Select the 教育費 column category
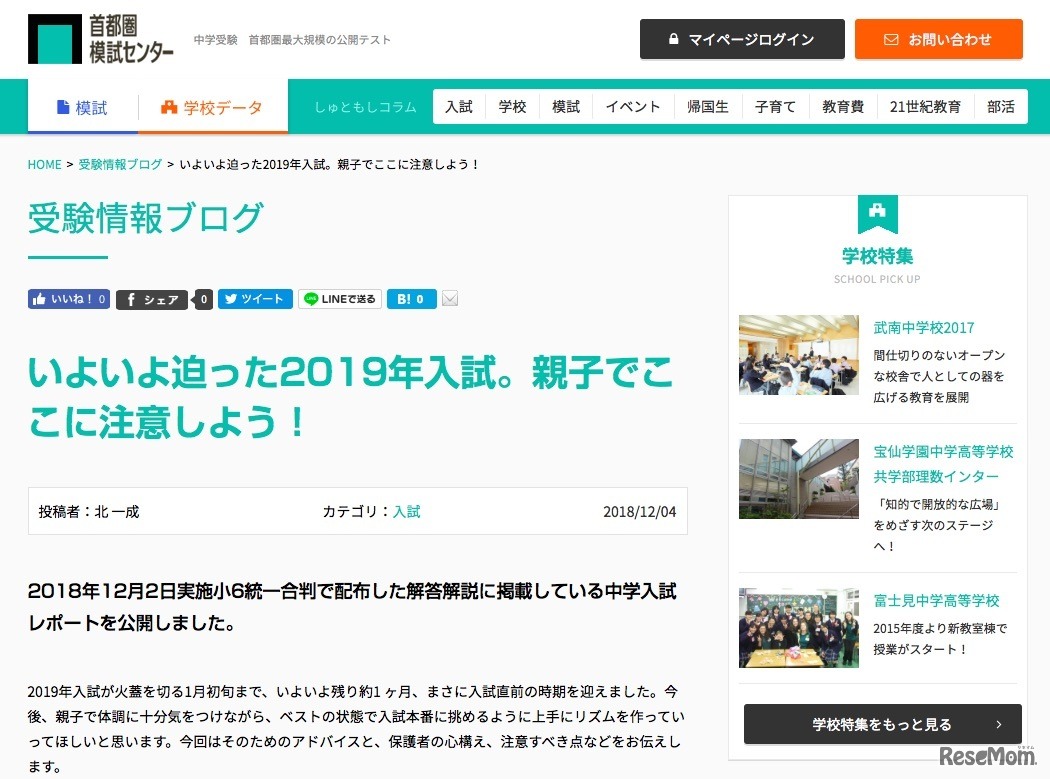This screenshot has height=779, width=1050. coord(843,107)
